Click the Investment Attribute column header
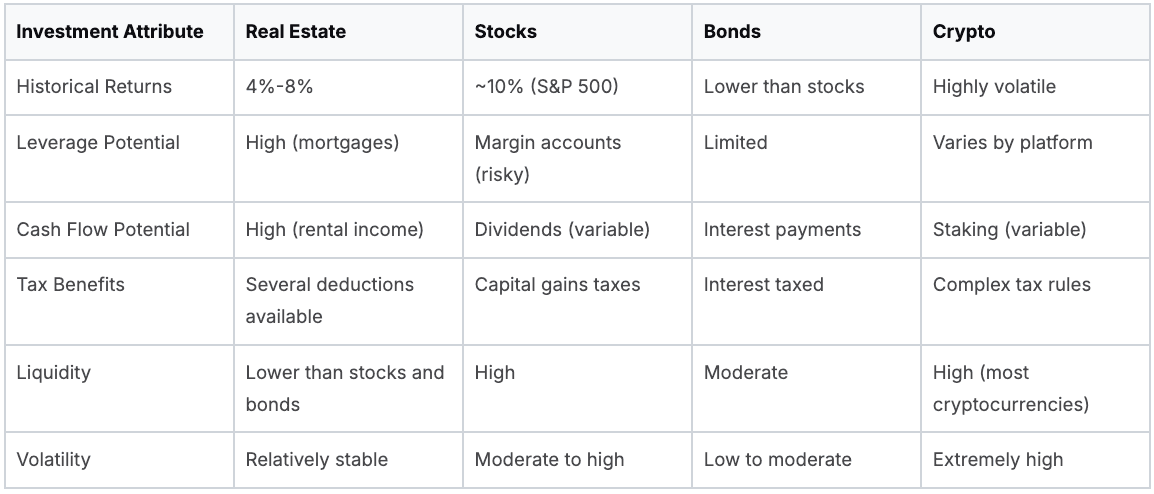The image size is (1154, 494). 110,31
